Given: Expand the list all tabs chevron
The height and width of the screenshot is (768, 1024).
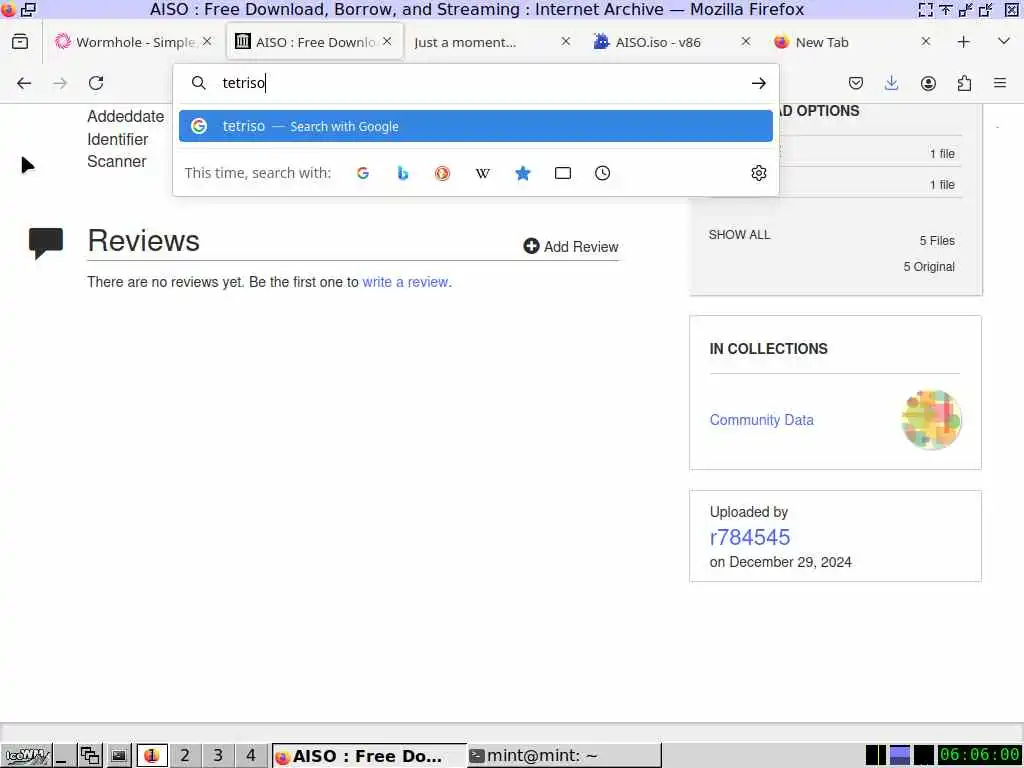Looking at the screenshot, I should tap(1004, 41).
